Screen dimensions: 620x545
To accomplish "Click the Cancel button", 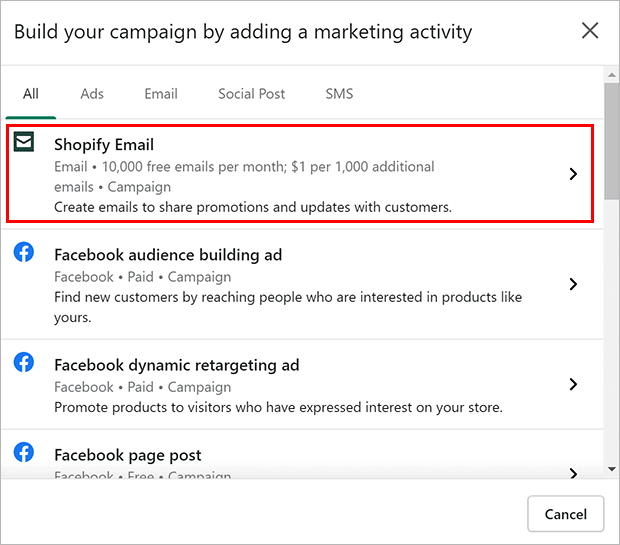I will 565,514.
